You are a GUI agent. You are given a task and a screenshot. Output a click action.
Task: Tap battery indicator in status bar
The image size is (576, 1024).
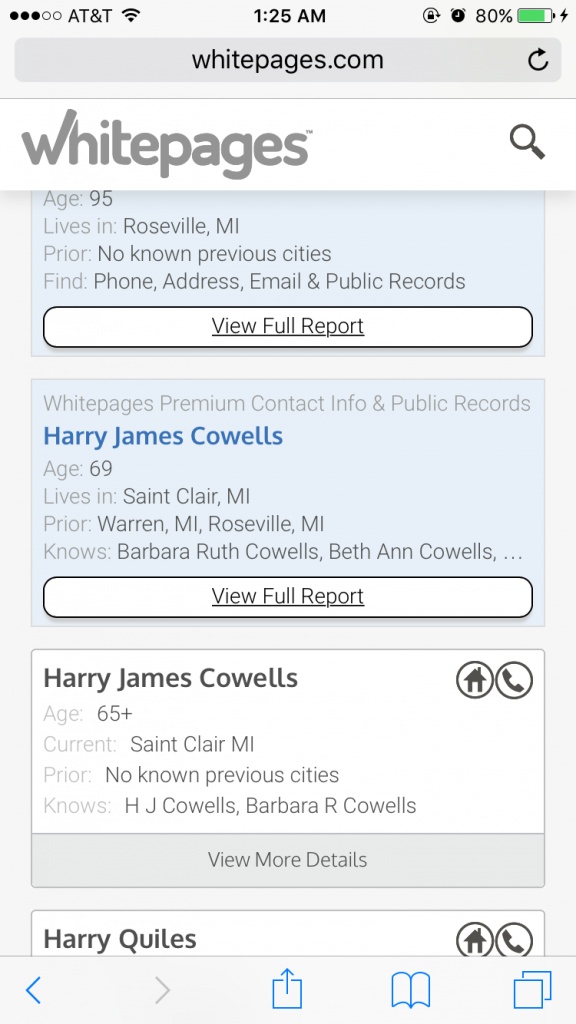click(x=536, y=16)
